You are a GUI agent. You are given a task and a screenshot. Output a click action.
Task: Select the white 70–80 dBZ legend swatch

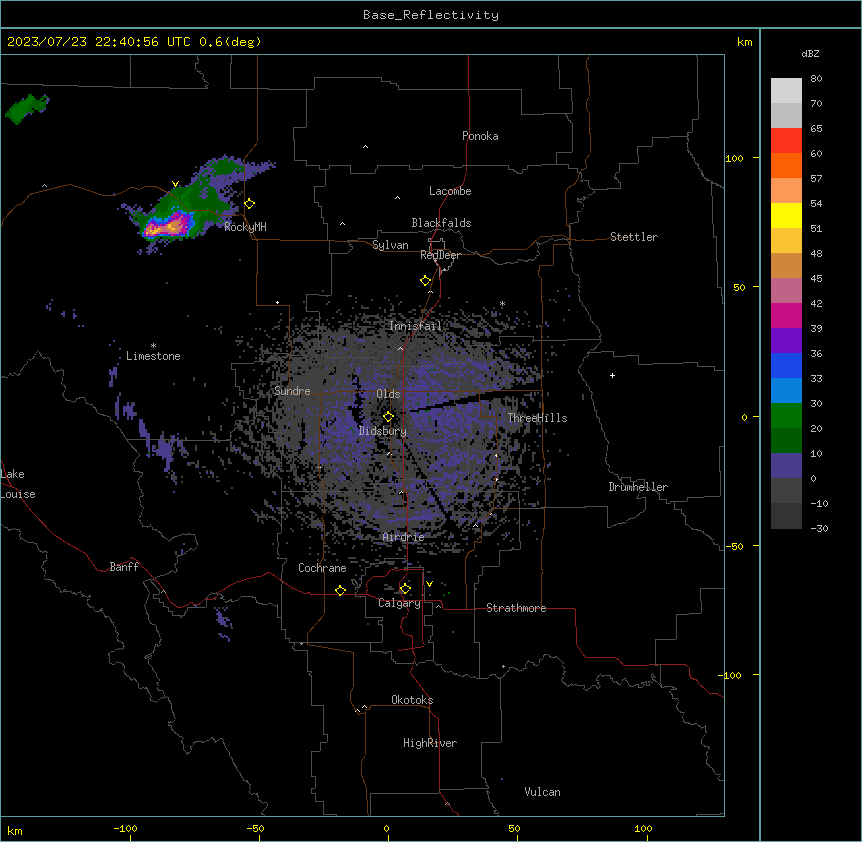coord(786,91)
